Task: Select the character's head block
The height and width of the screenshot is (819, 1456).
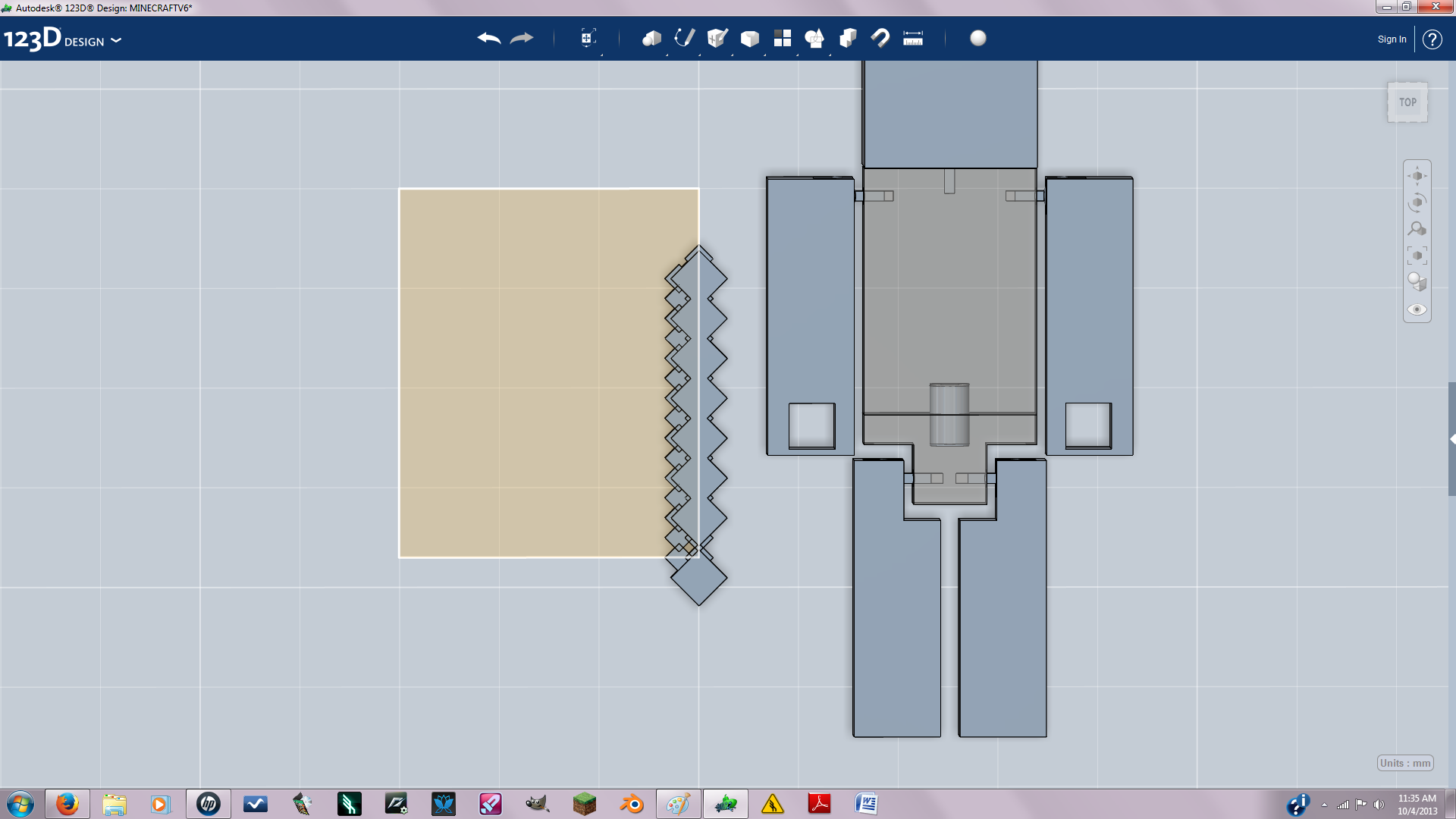Action: (949, 114)
